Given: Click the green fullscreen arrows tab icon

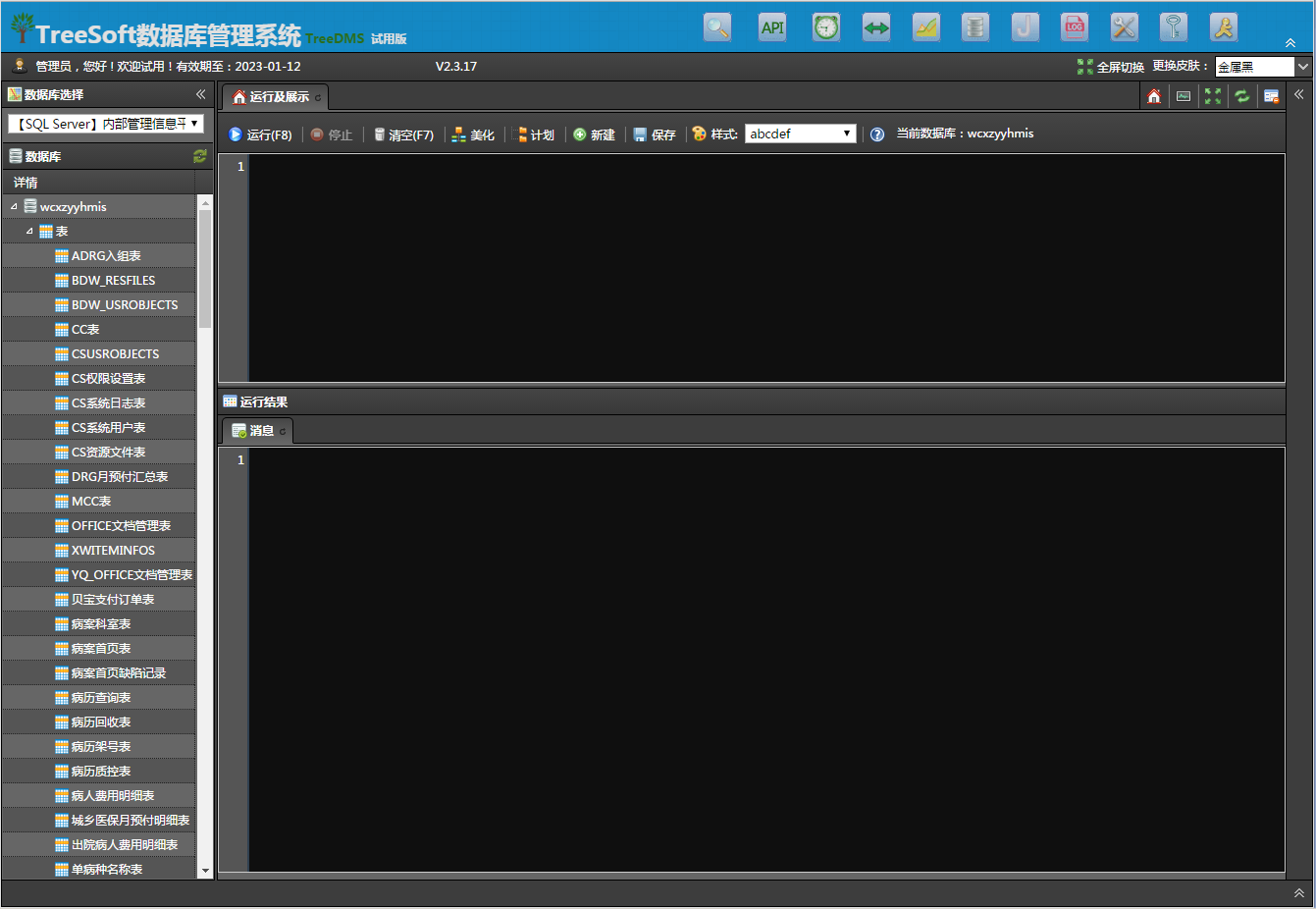Looking at the screenshot, I should 1213,96.
